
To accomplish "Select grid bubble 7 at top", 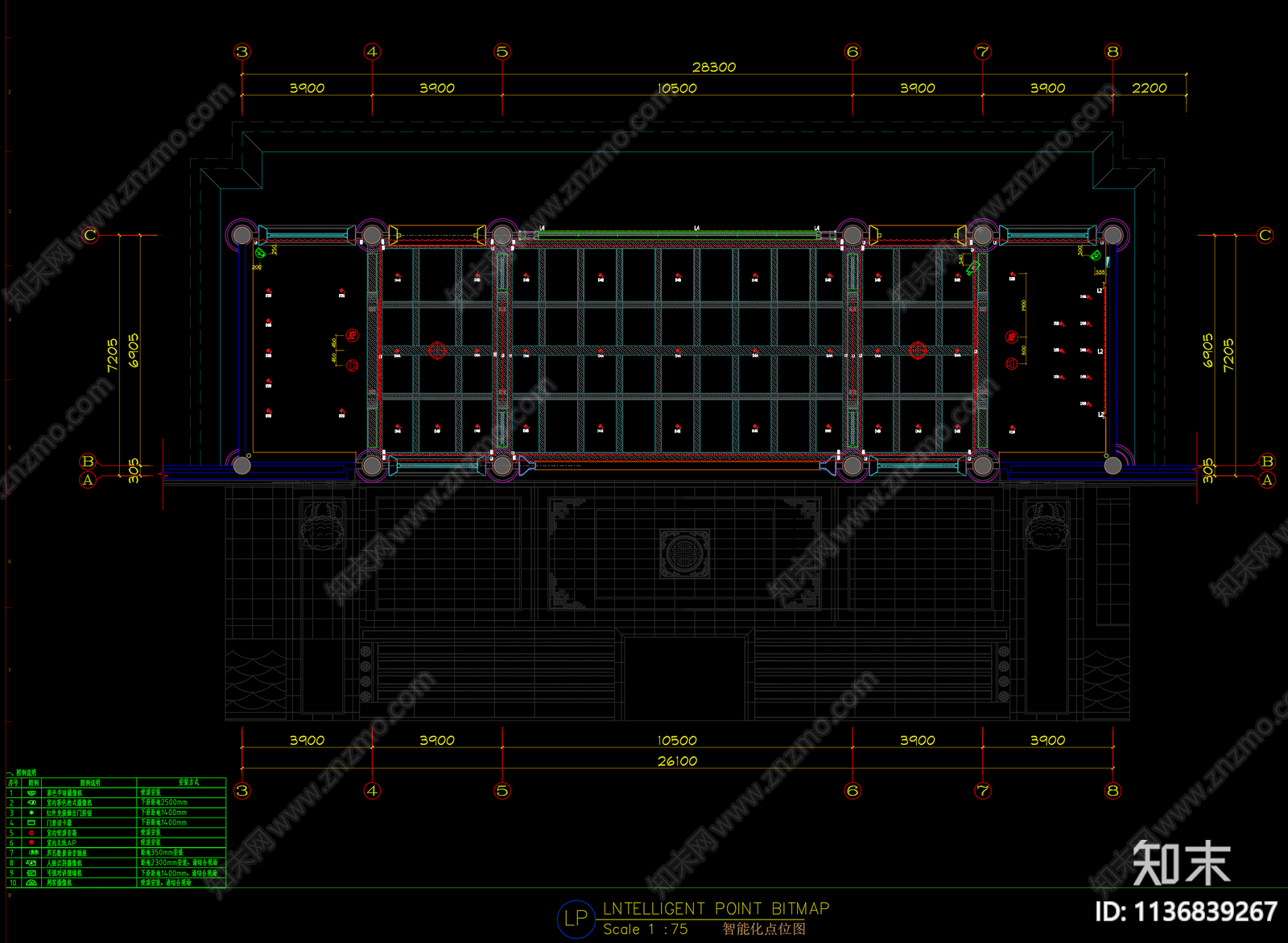I will 983,52.
